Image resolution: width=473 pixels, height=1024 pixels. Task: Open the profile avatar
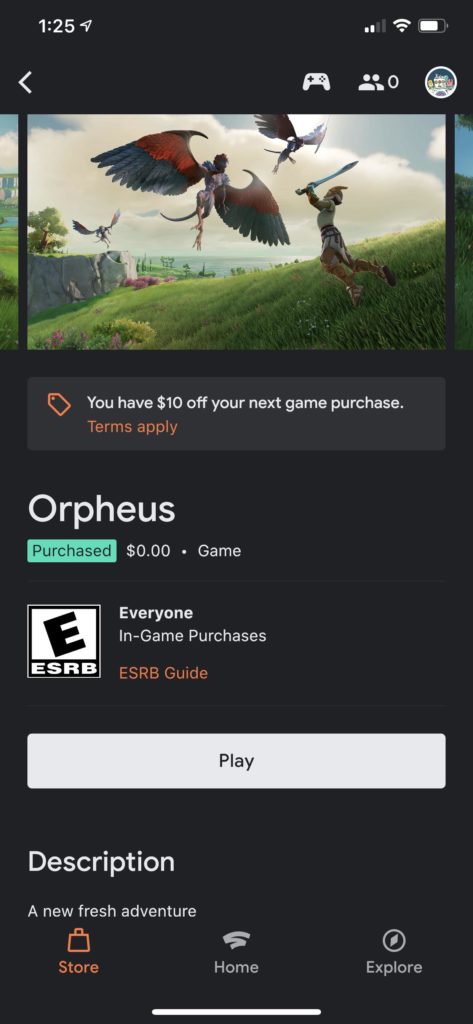(441, 82)
